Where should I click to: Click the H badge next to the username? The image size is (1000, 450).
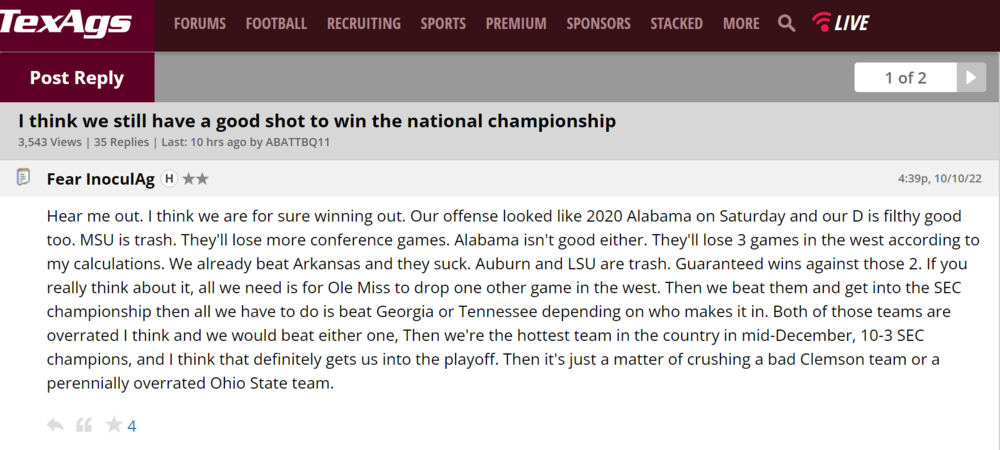[x=169, y=179]
